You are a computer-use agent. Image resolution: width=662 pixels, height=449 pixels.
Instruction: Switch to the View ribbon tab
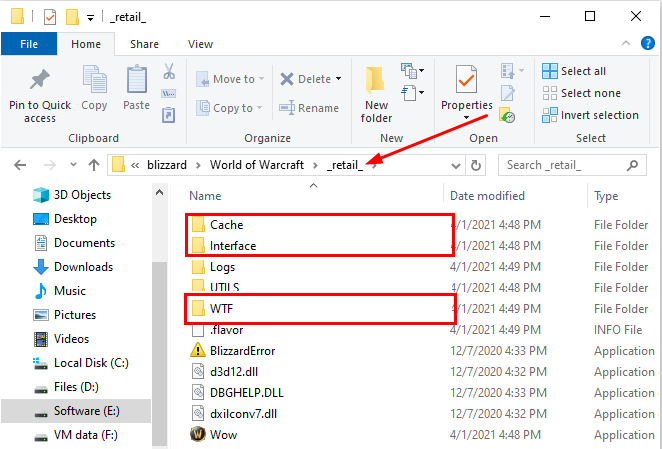[x=200, y=44]
